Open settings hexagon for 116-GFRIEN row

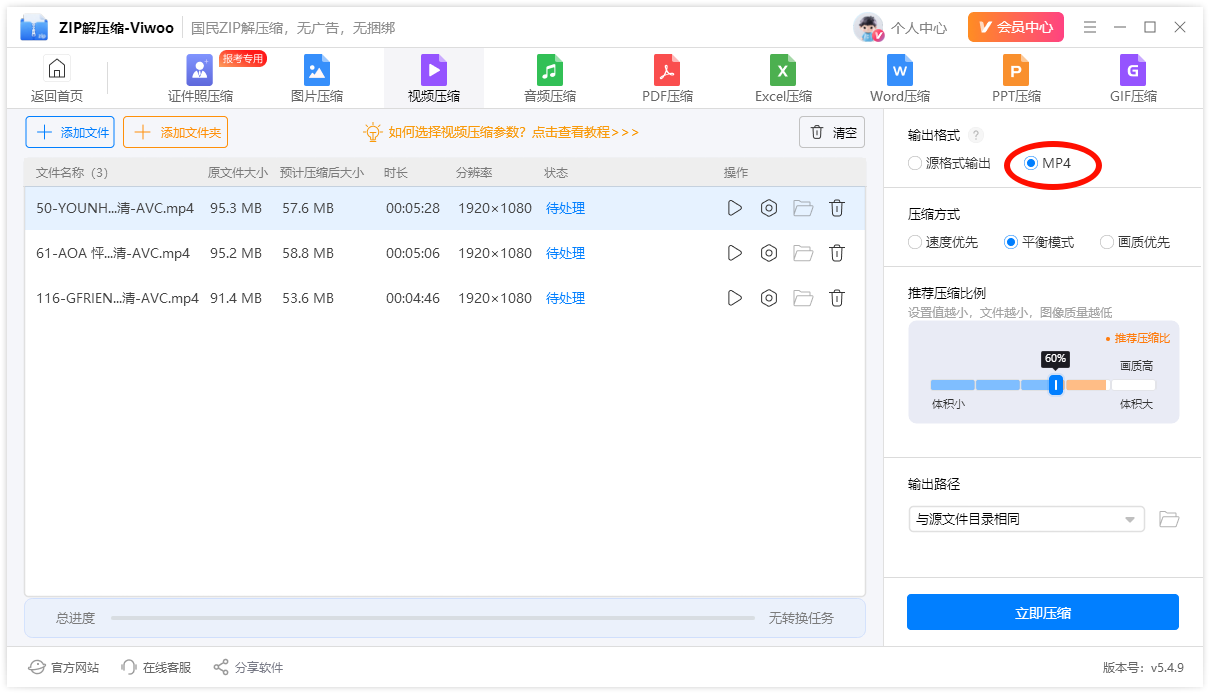point(769,298)
